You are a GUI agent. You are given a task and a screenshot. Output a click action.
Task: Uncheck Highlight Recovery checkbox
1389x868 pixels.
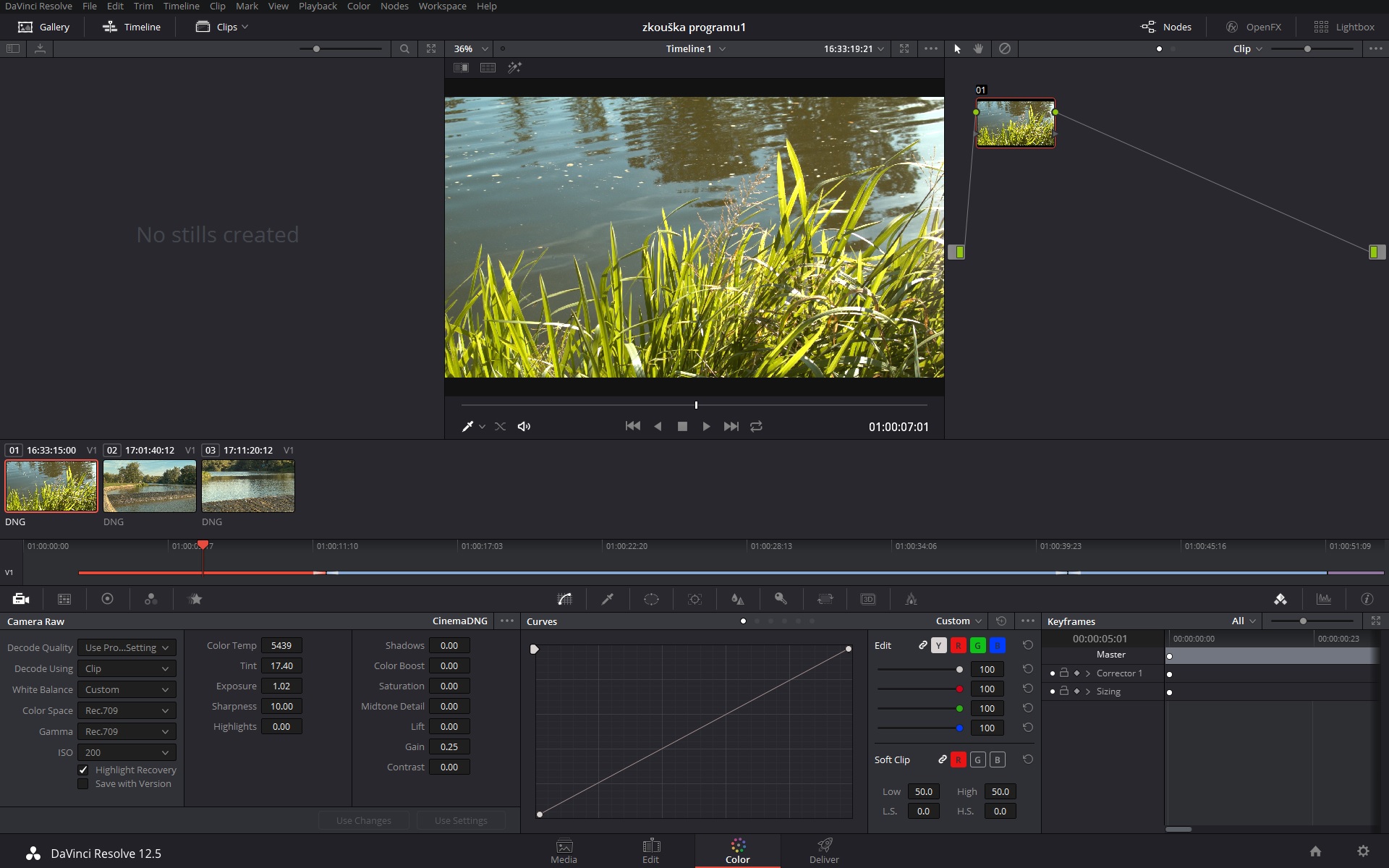(83, 770)
